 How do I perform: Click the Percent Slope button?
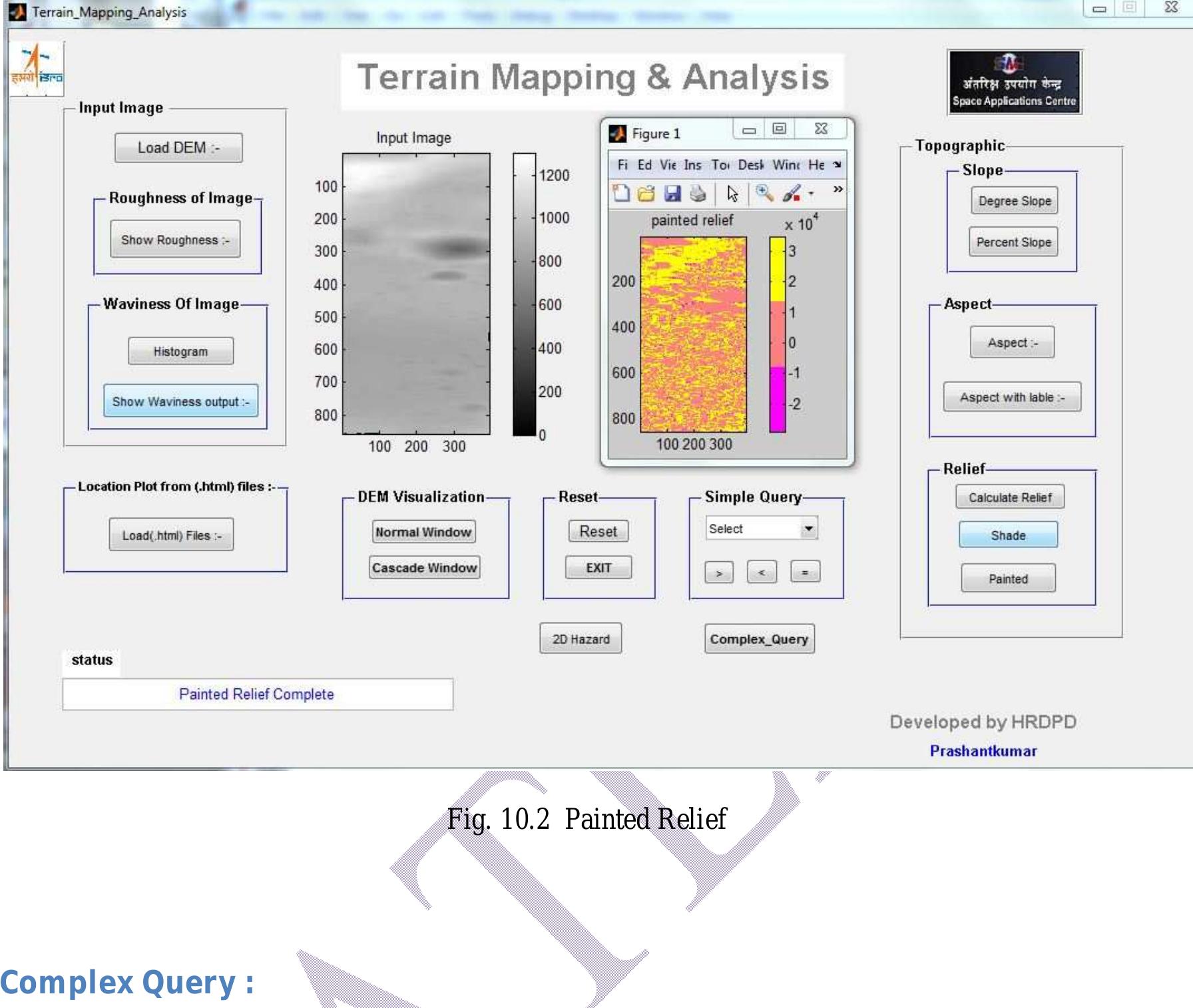pos(1013,242)
